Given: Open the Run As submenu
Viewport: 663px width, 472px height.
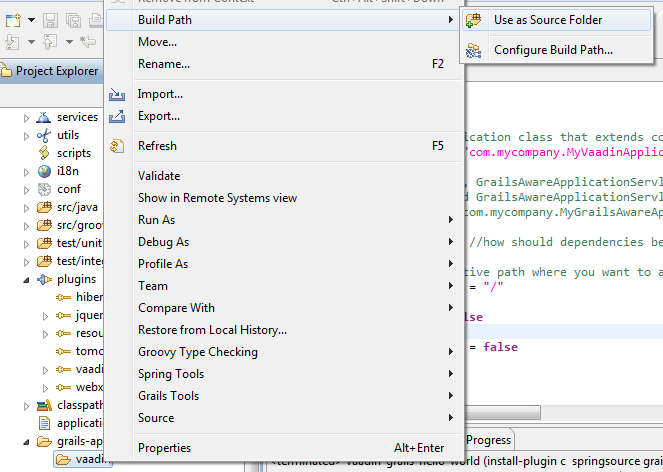Looking at the screenshot, I should [284, 220].
